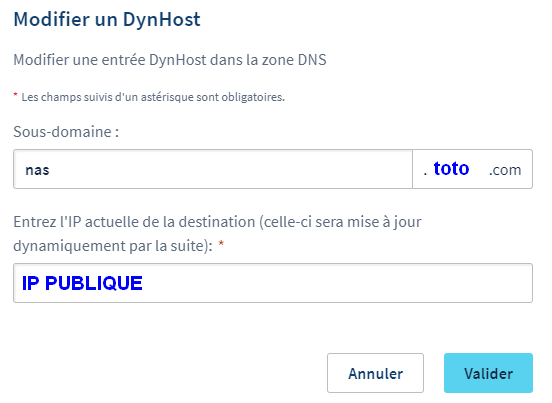Viewport: 552px width, 403px height.
Task: Click the domain suffix box beside subdomain
Action: [472, 169]
